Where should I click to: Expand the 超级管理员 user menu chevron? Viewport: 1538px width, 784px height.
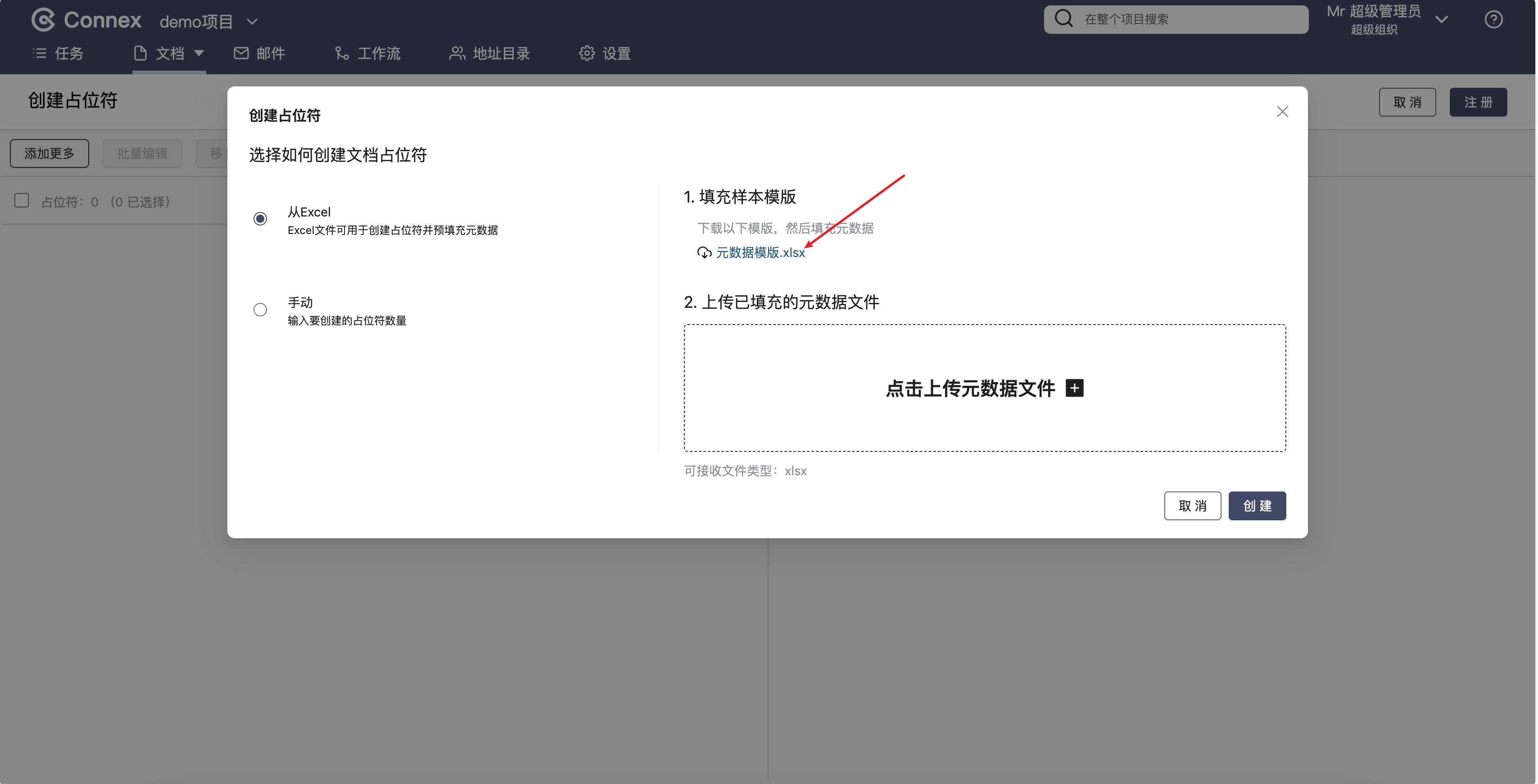(1441, 20)
